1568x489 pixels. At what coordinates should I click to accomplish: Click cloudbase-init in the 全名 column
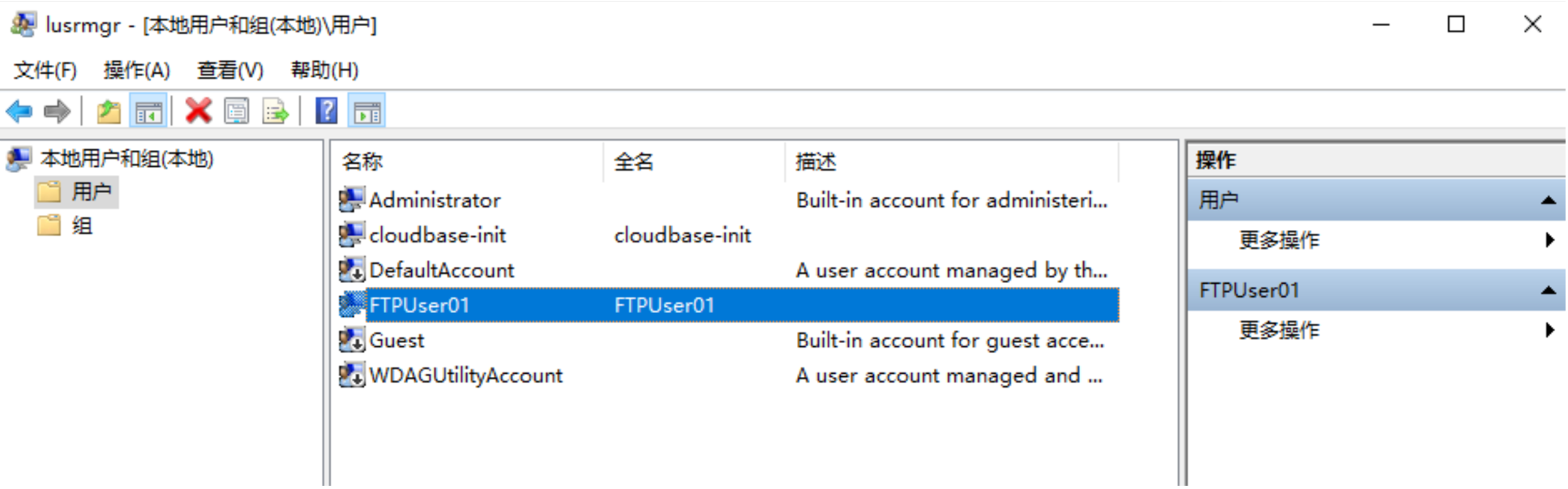pos(683,235)
